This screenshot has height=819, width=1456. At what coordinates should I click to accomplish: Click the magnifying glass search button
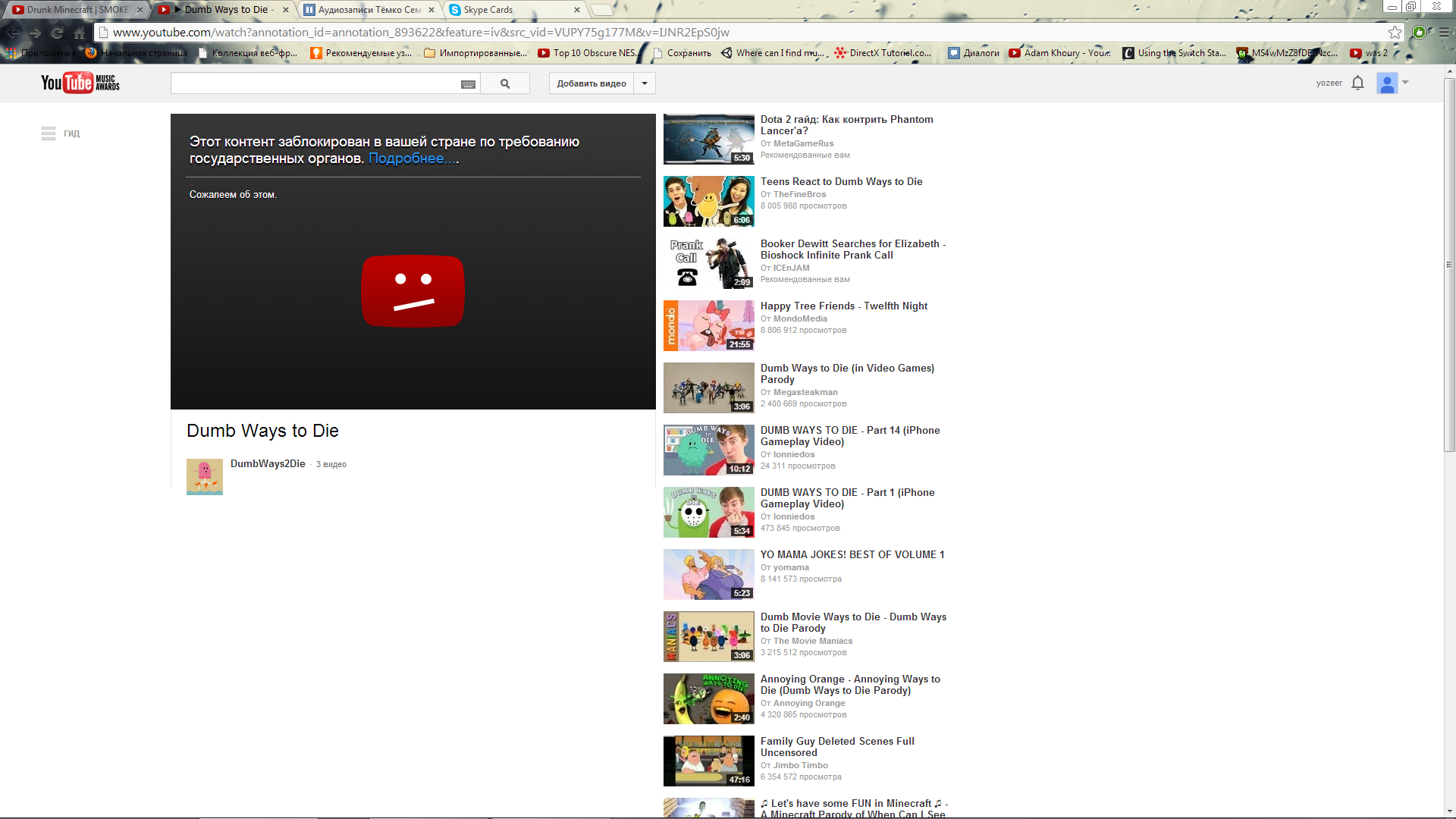[505, 83]
